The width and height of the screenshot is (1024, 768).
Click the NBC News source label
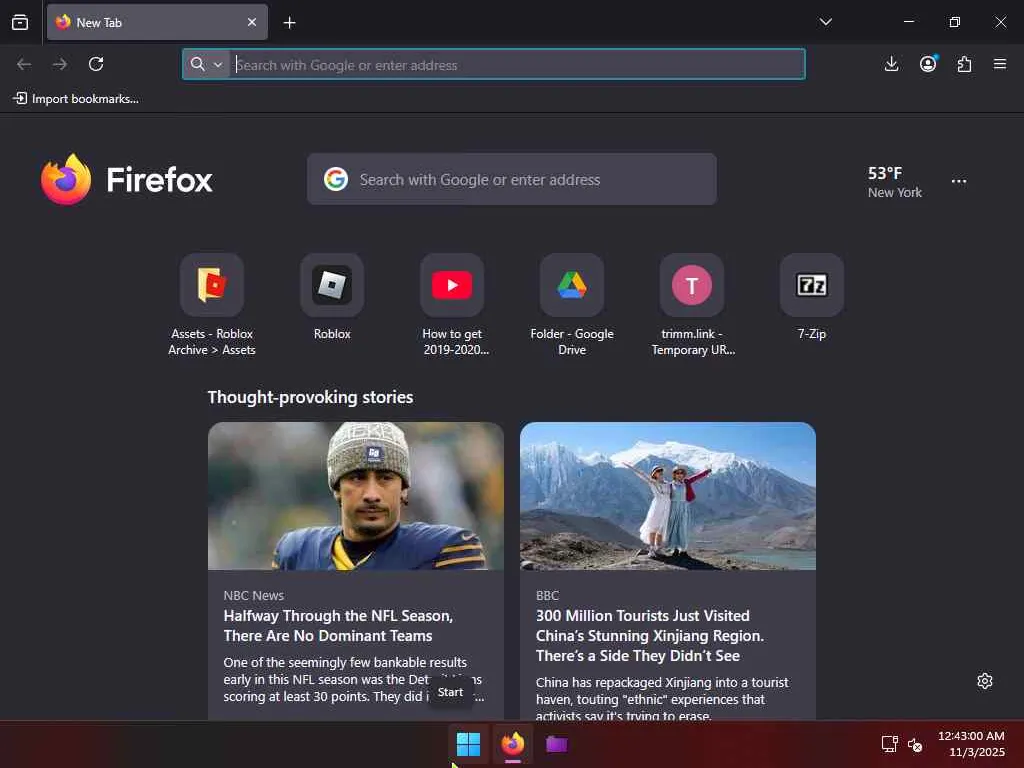(x=253, y=596)
